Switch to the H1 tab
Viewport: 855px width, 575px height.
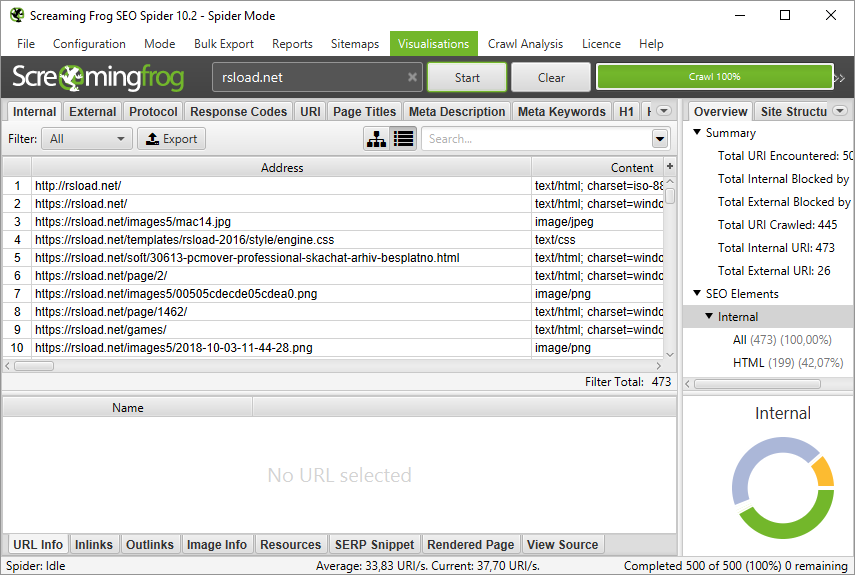point(627,112)
